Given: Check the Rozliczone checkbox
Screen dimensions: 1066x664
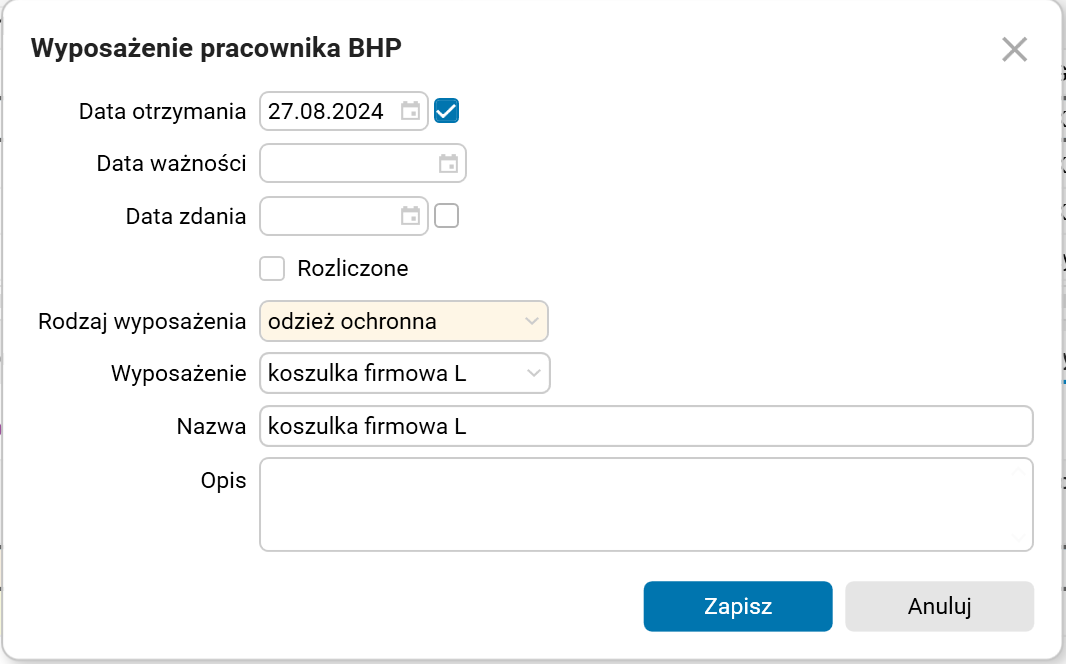Looking at the screenshot, I should [x=271, y=268].
